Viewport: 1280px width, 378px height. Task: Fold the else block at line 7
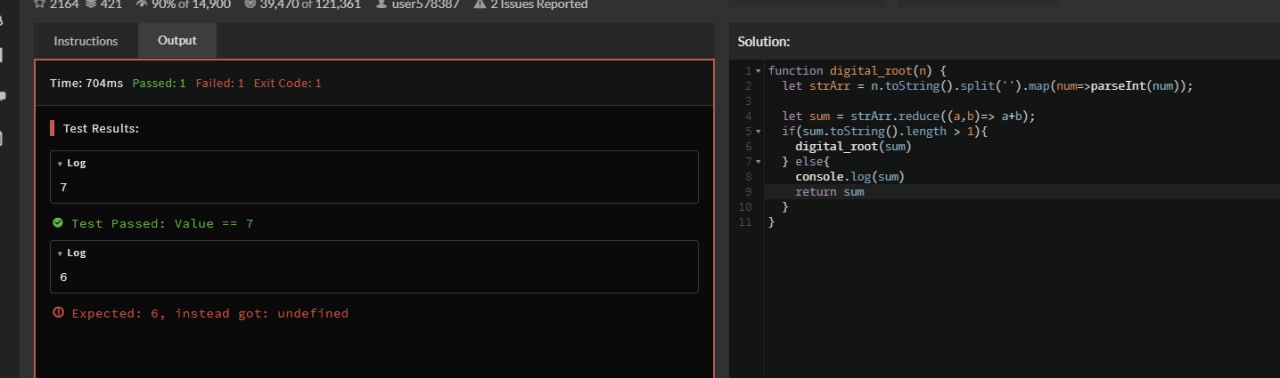point(758,161)
